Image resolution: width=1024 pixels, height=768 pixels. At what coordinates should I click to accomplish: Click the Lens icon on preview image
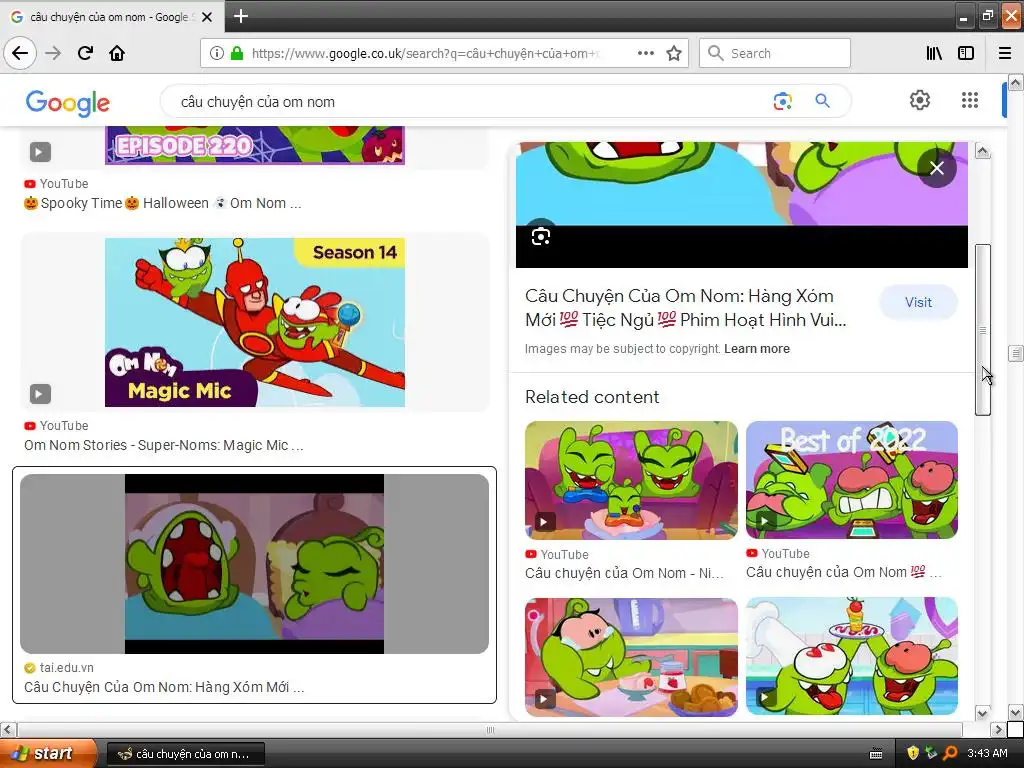click(x=541, y=236)
